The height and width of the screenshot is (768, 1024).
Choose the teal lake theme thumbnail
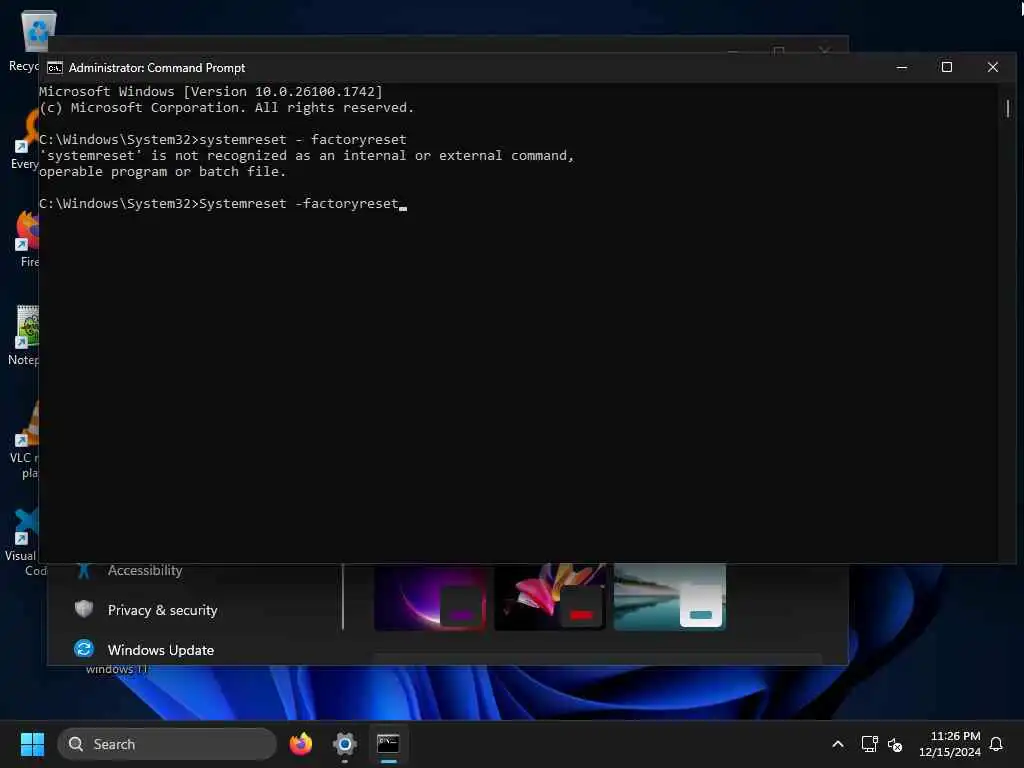(670, 597)
